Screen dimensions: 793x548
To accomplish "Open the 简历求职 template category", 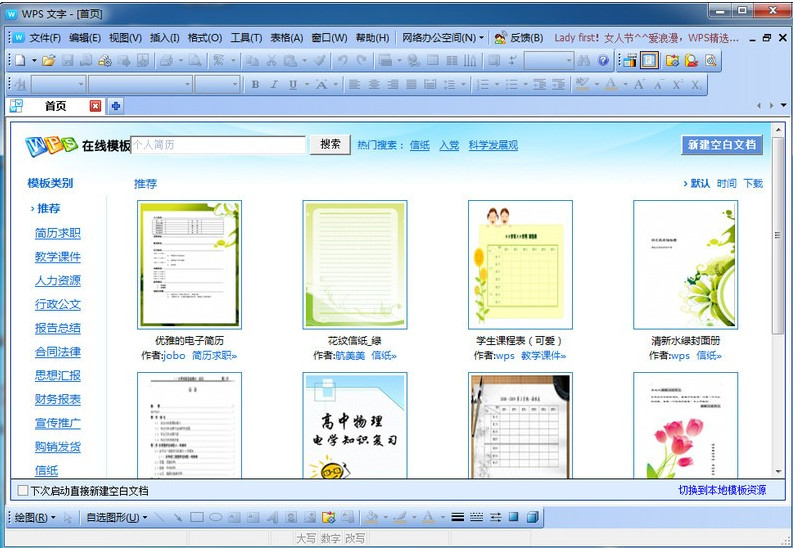I will point(58,233).
